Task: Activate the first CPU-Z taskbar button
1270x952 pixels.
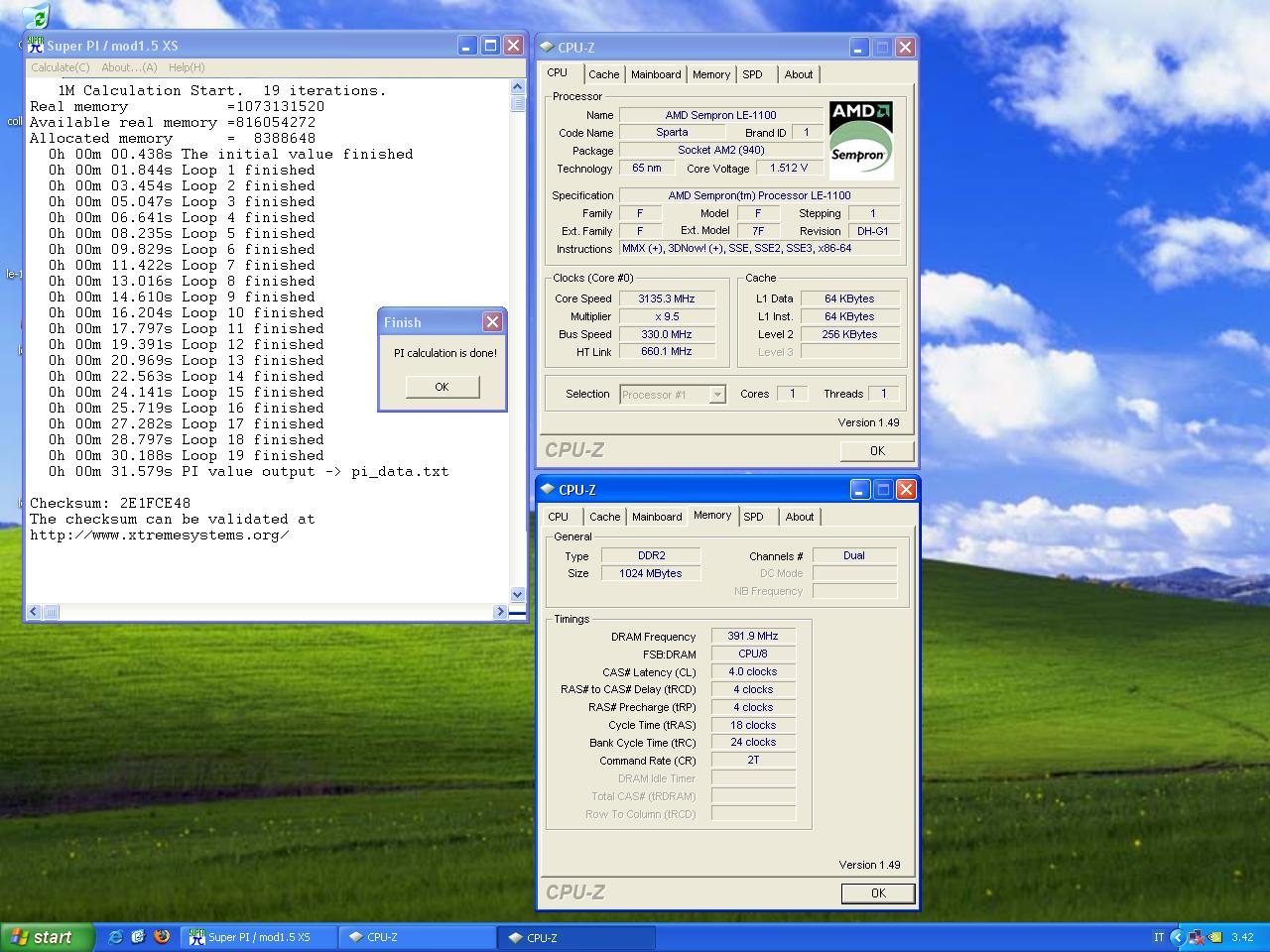Action: coord(417,937)
